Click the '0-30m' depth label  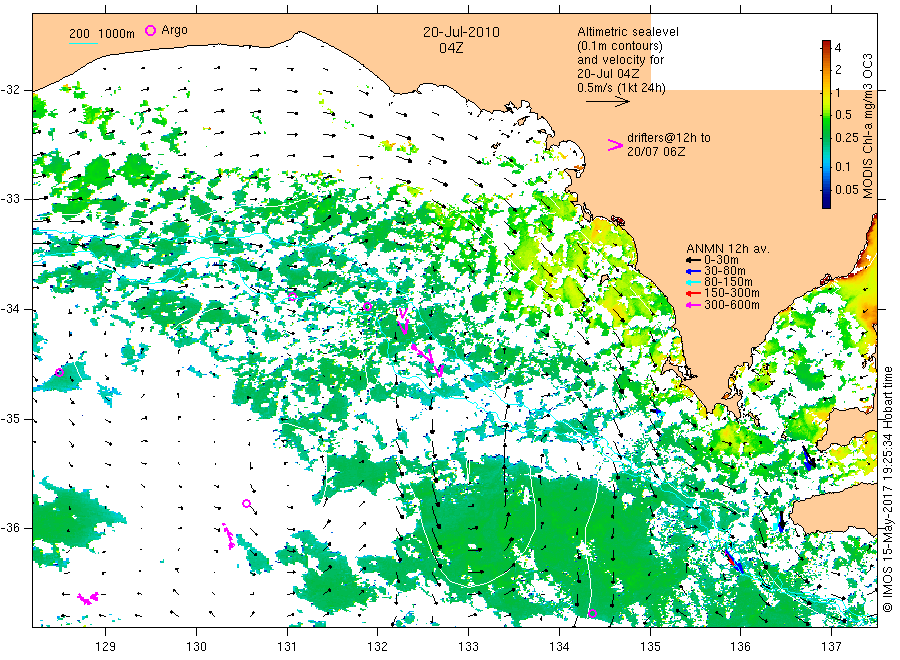pos(721,260)
